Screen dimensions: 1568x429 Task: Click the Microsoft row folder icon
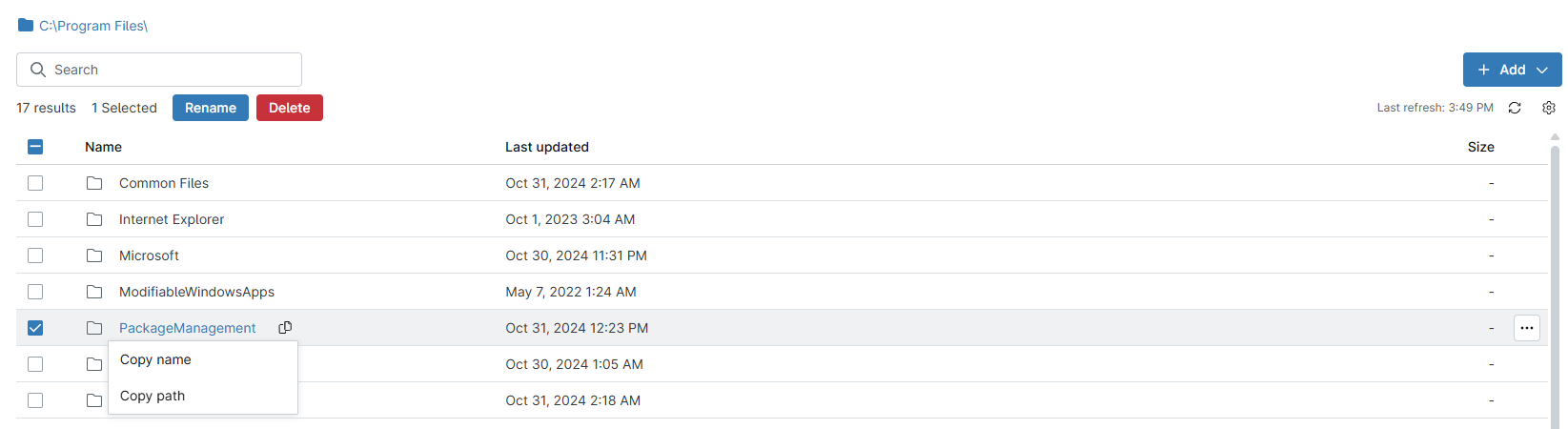[x=94, y=255]
